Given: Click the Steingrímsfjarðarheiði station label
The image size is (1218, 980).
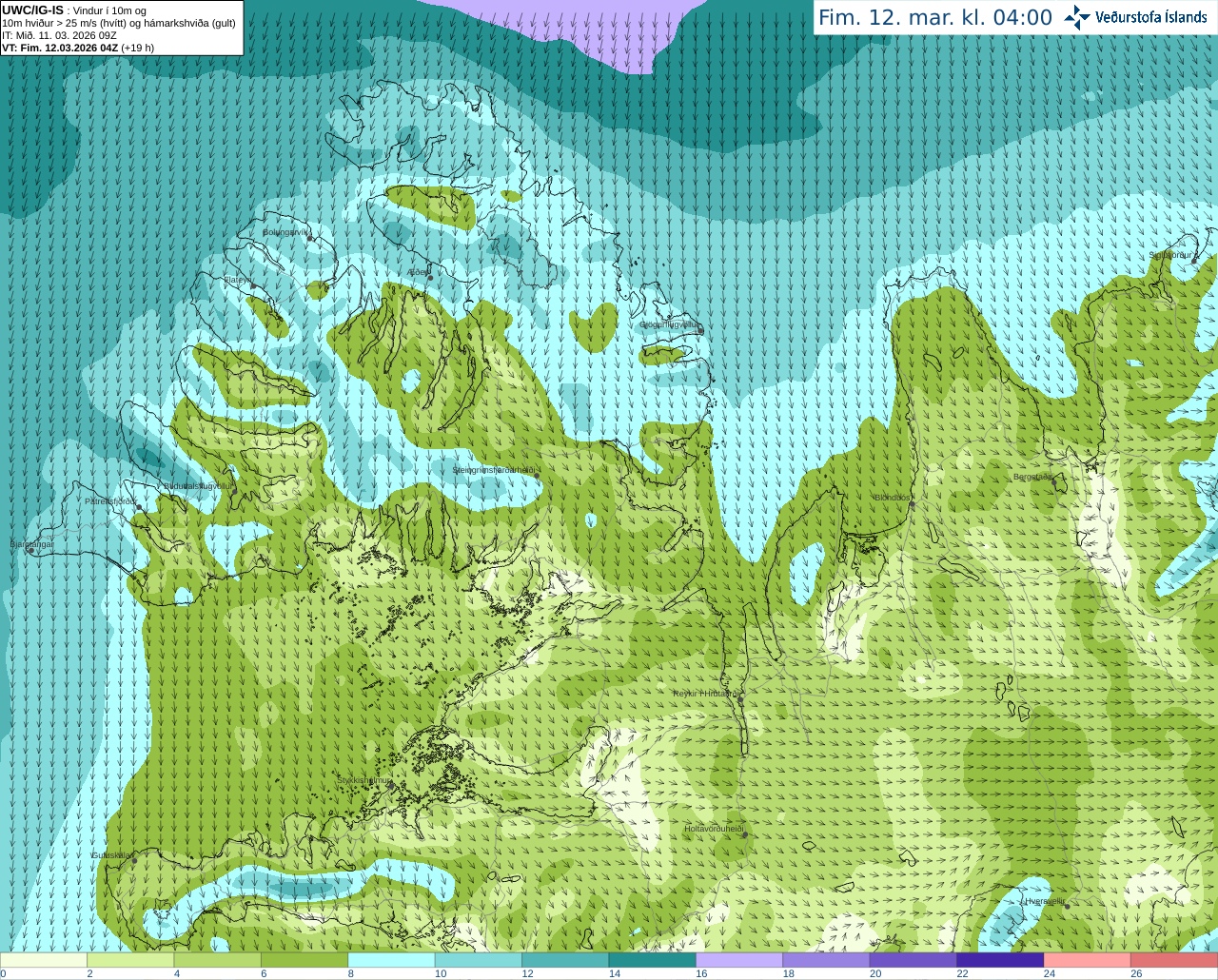Looking at the screenshot, I should 495,470.
